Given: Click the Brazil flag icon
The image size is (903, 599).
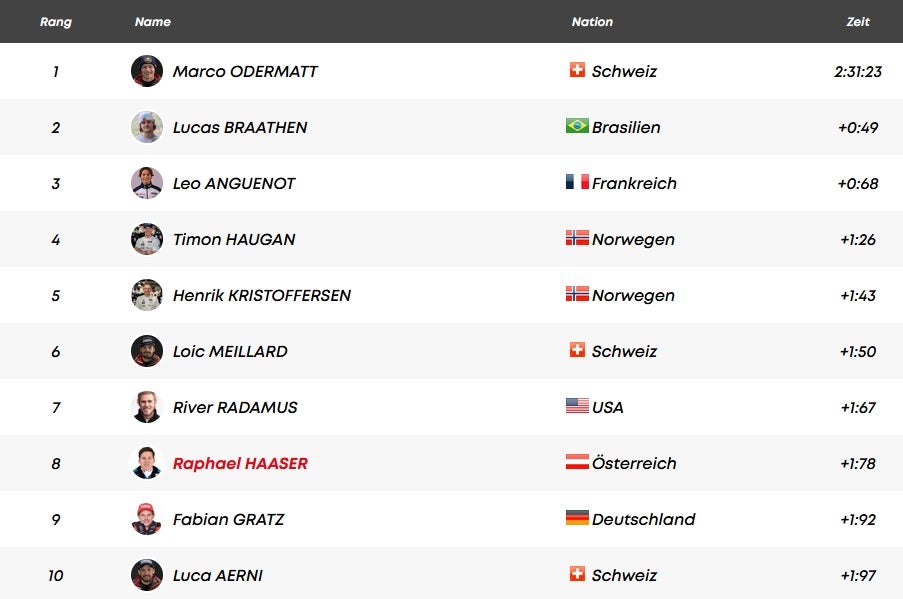Looking at the screenshot, I should (577, 126).
